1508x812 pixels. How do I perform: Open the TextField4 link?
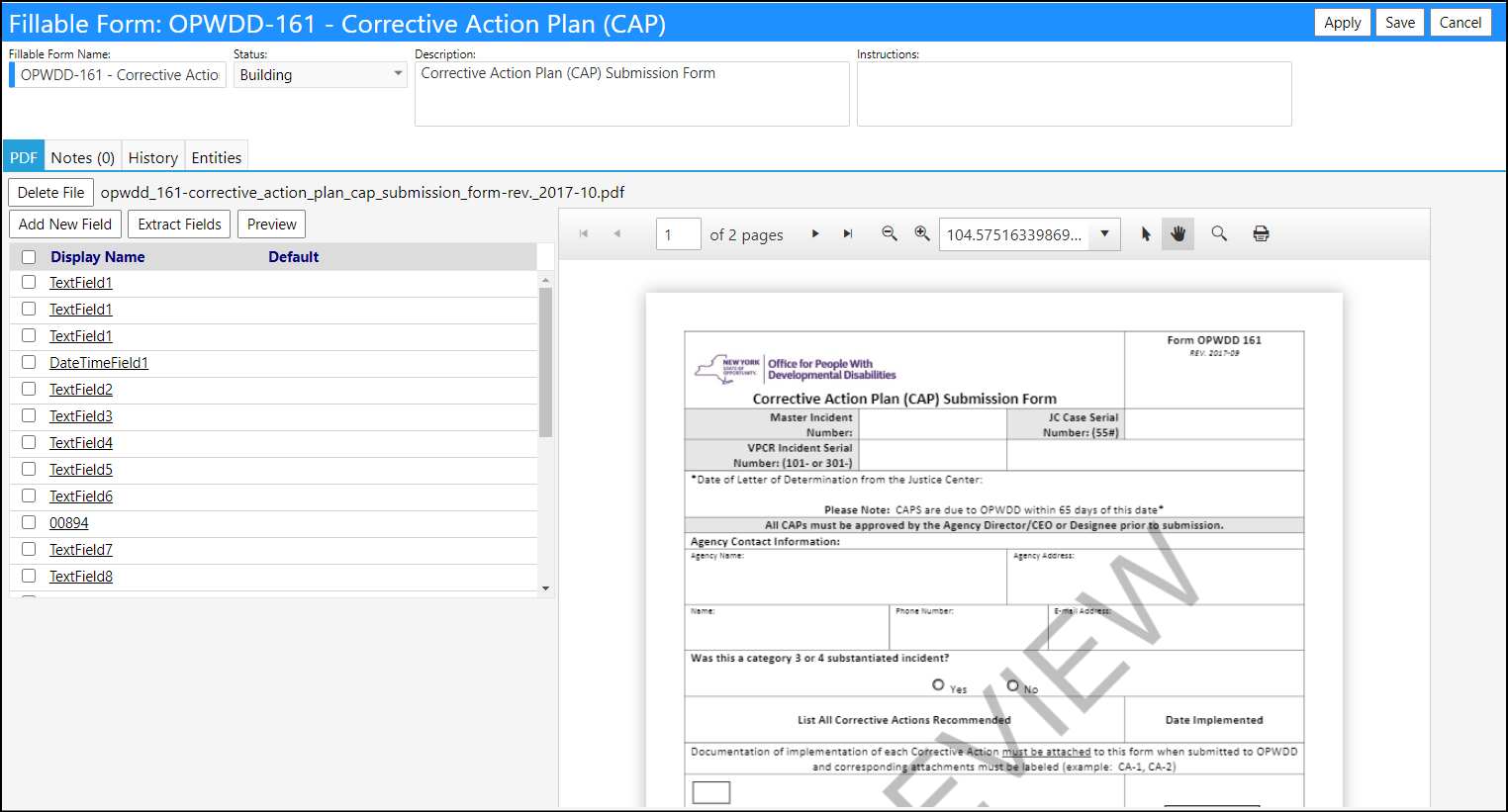[81, 443]
